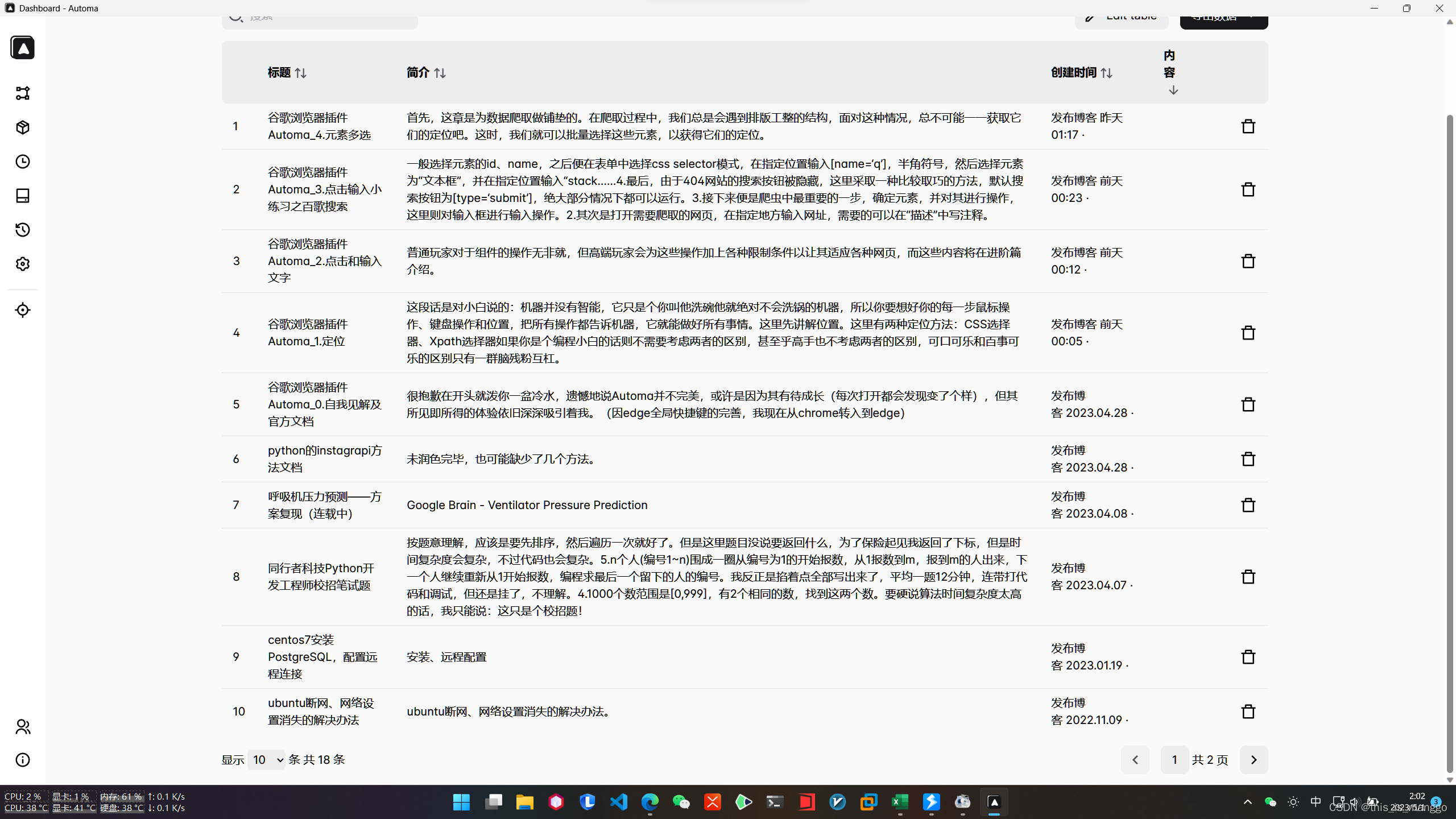Delete row 1 using its trash icon
1456x819 pixels.
(x=1248, y=126)
